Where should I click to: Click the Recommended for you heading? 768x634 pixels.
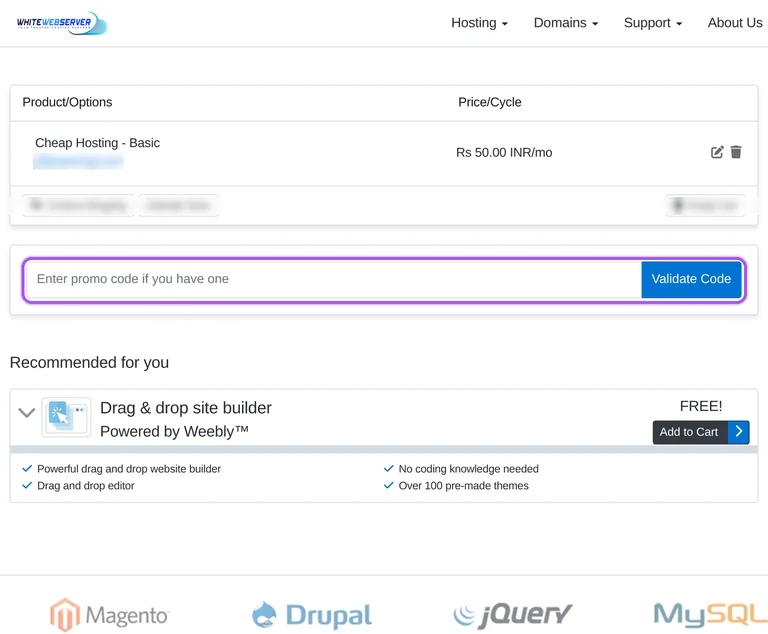click(89, 363)
